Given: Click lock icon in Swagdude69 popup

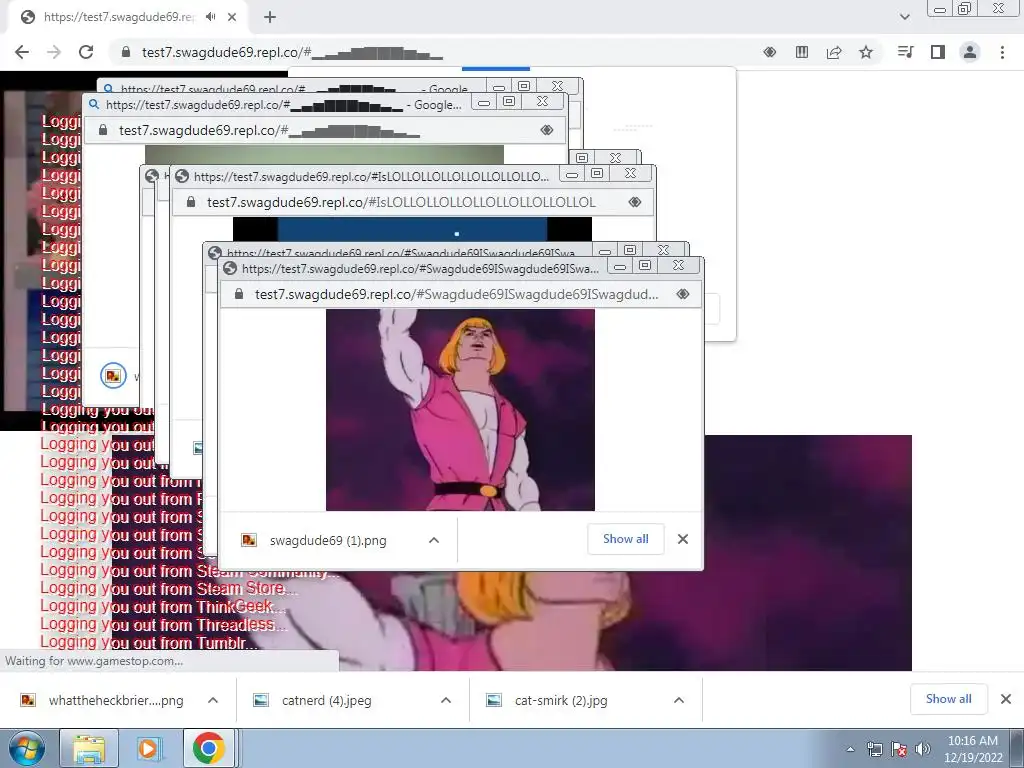Looking at the screenshot, I should (x=239, y=294).
